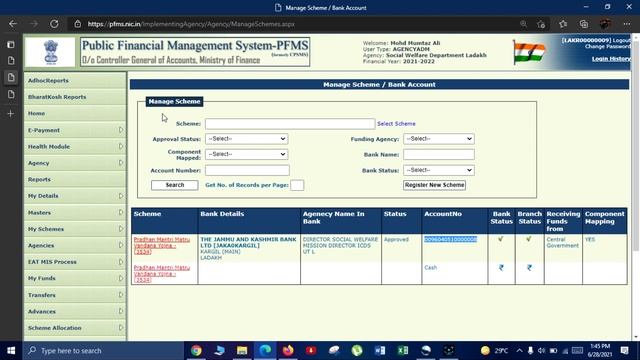Screen dimensions: 640x360
Task: Open File Explorer from the taskbar
Action: pos(242,351)
